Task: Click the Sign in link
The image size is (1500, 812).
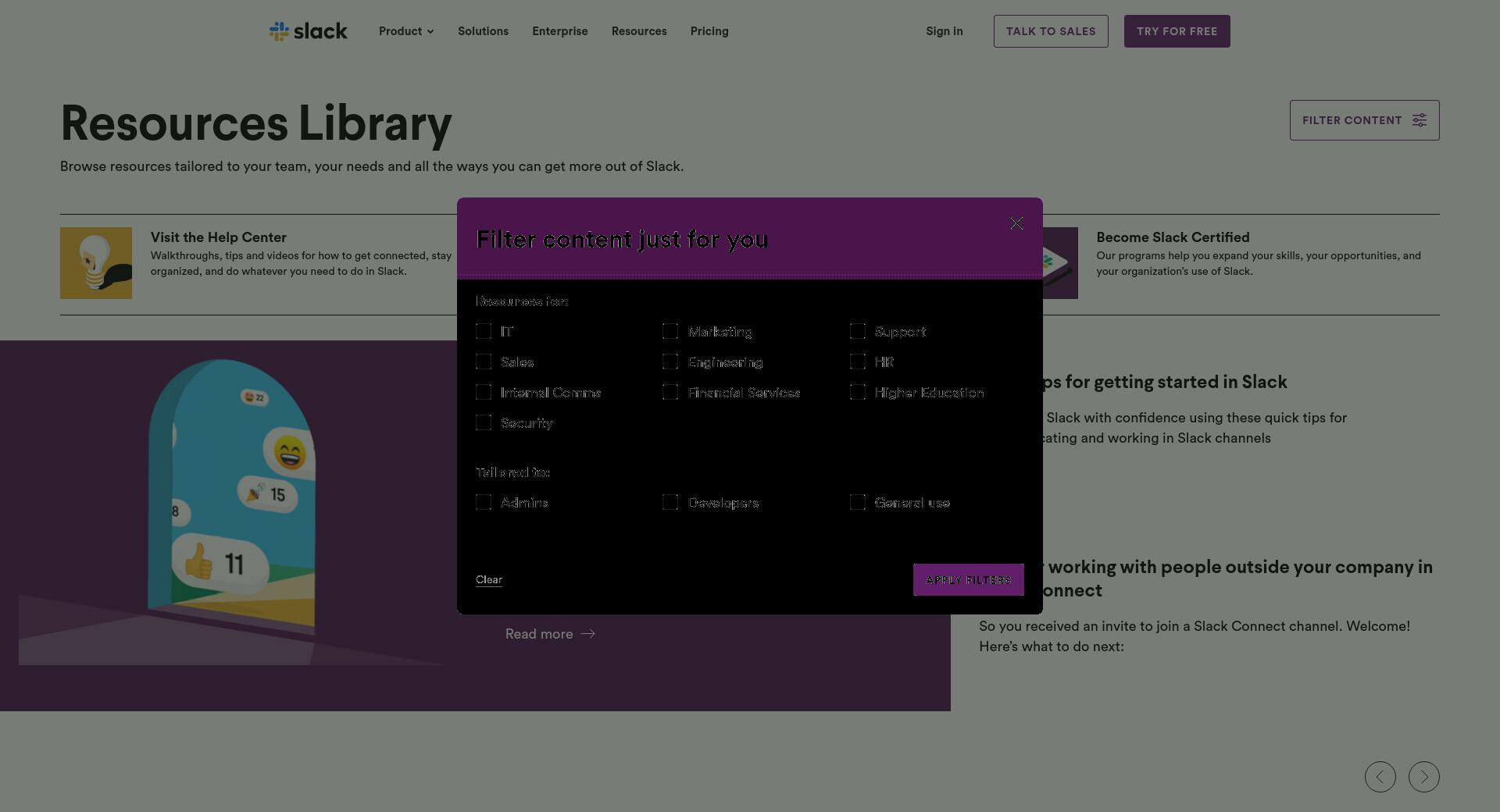Action: click(945, 31)
